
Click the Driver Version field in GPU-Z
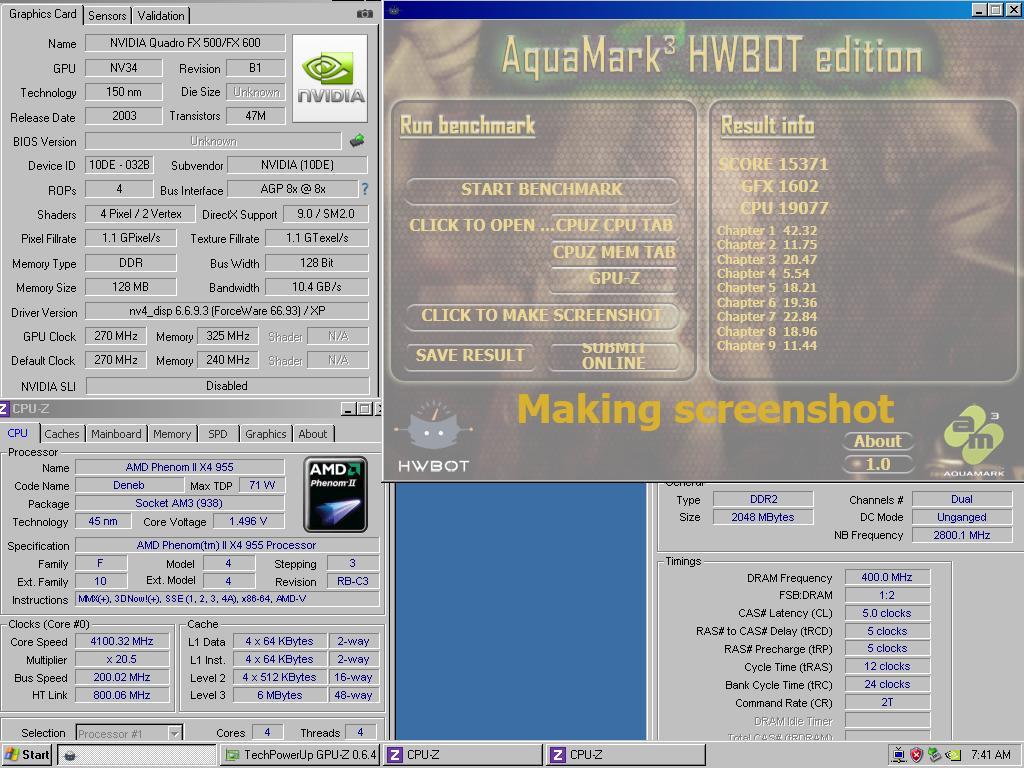227,312
